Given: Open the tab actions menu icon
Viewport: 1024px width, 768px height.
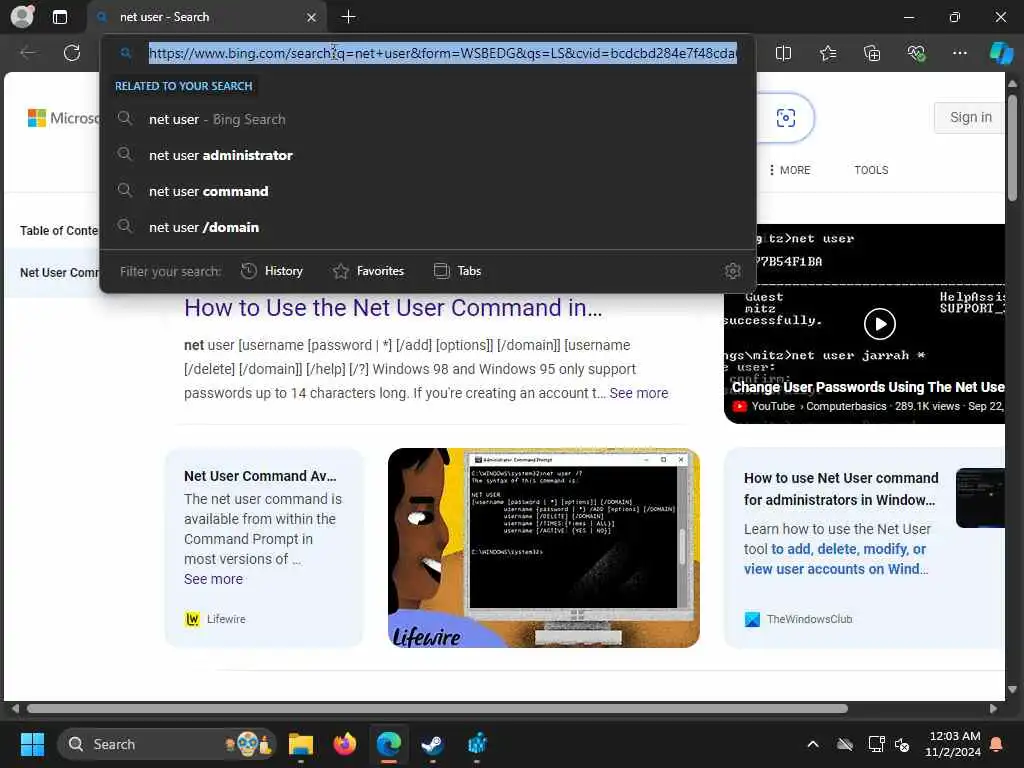Looking at the screenshot, I should [59, 17].
